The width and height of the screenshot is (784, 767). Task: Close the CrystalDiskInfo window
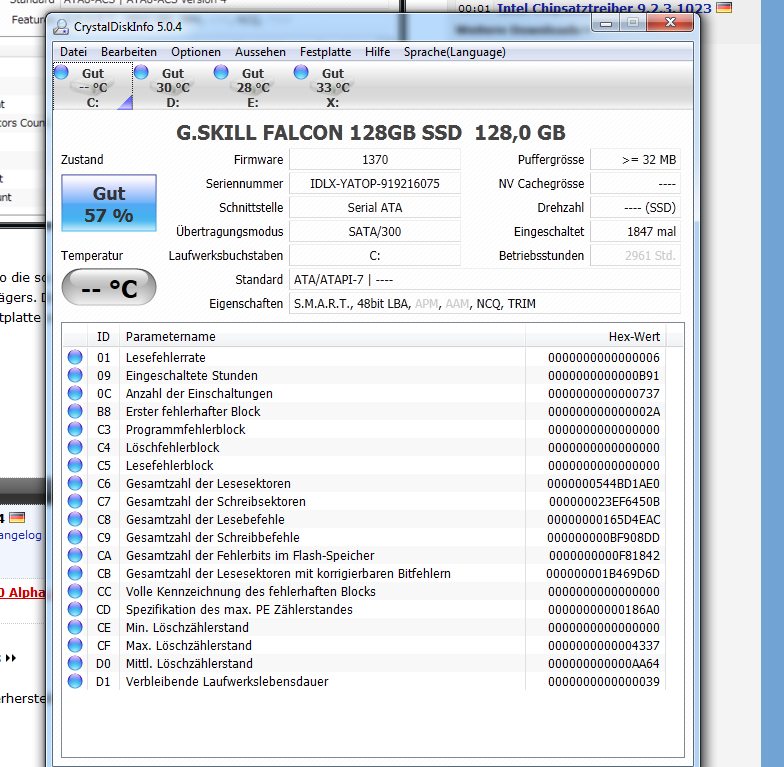pos(670,22)
